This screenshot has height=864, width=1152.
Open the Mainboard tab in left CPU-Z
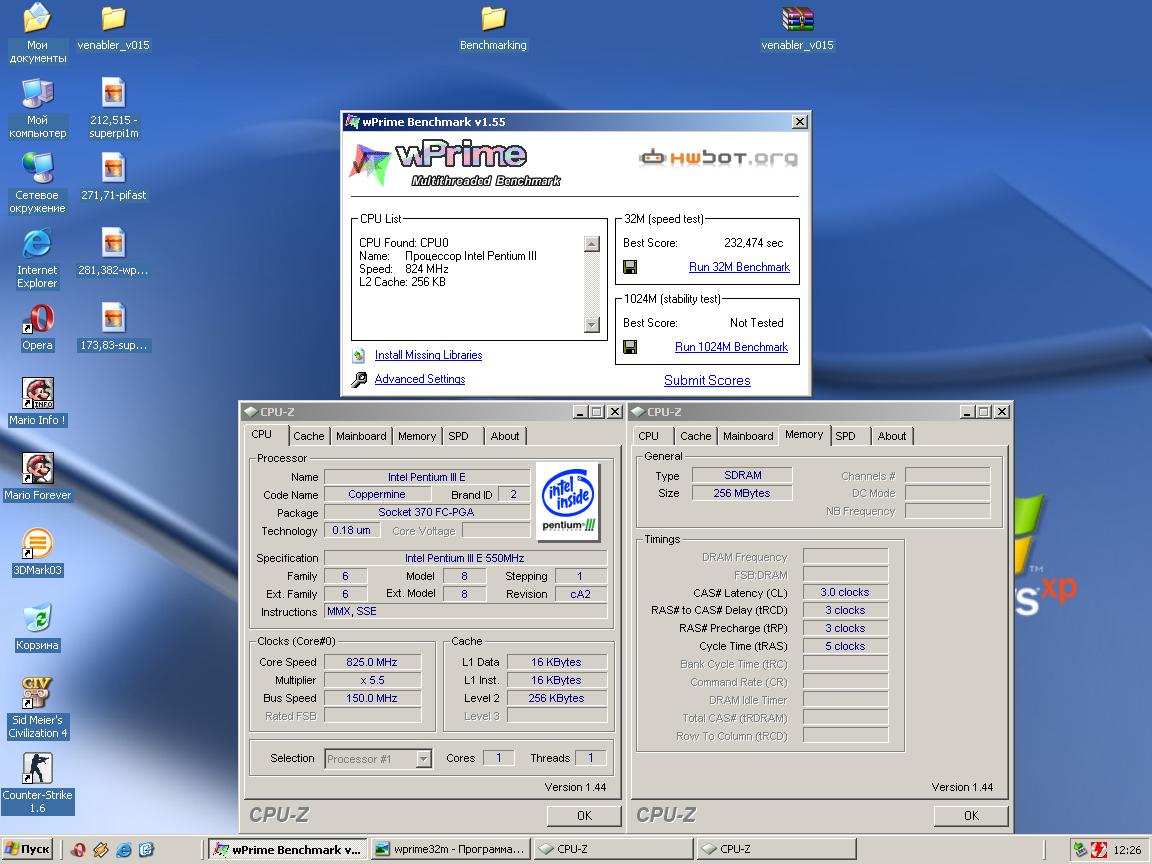point(361,436)
